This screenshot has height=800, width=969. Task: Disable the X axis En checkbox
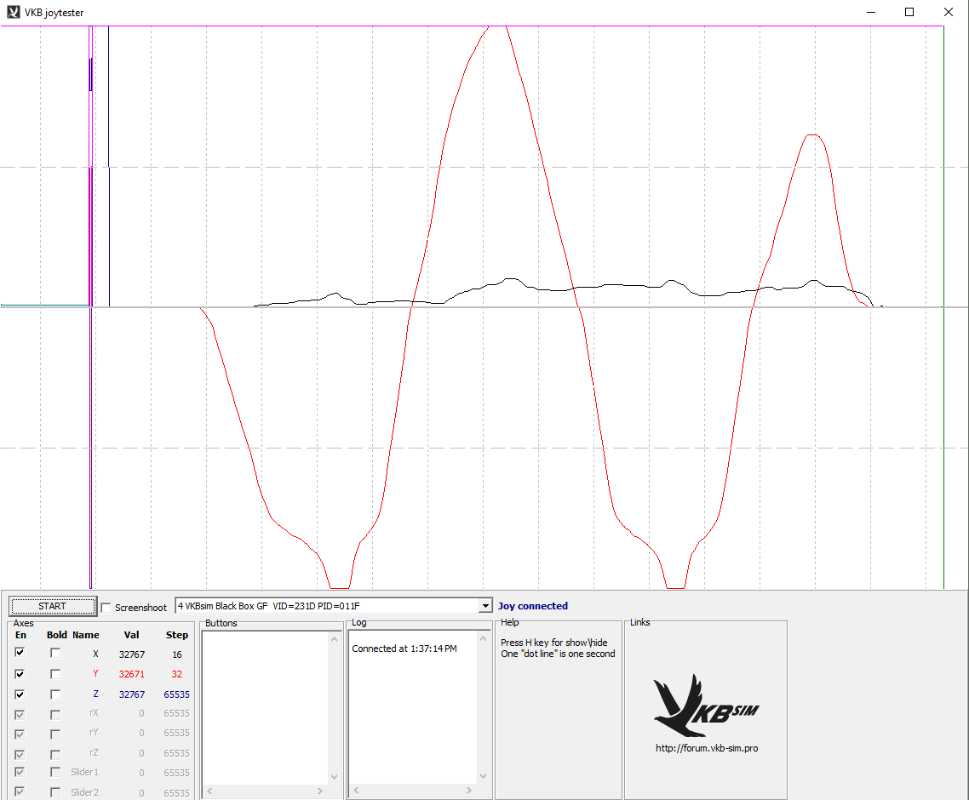[20, 653]
